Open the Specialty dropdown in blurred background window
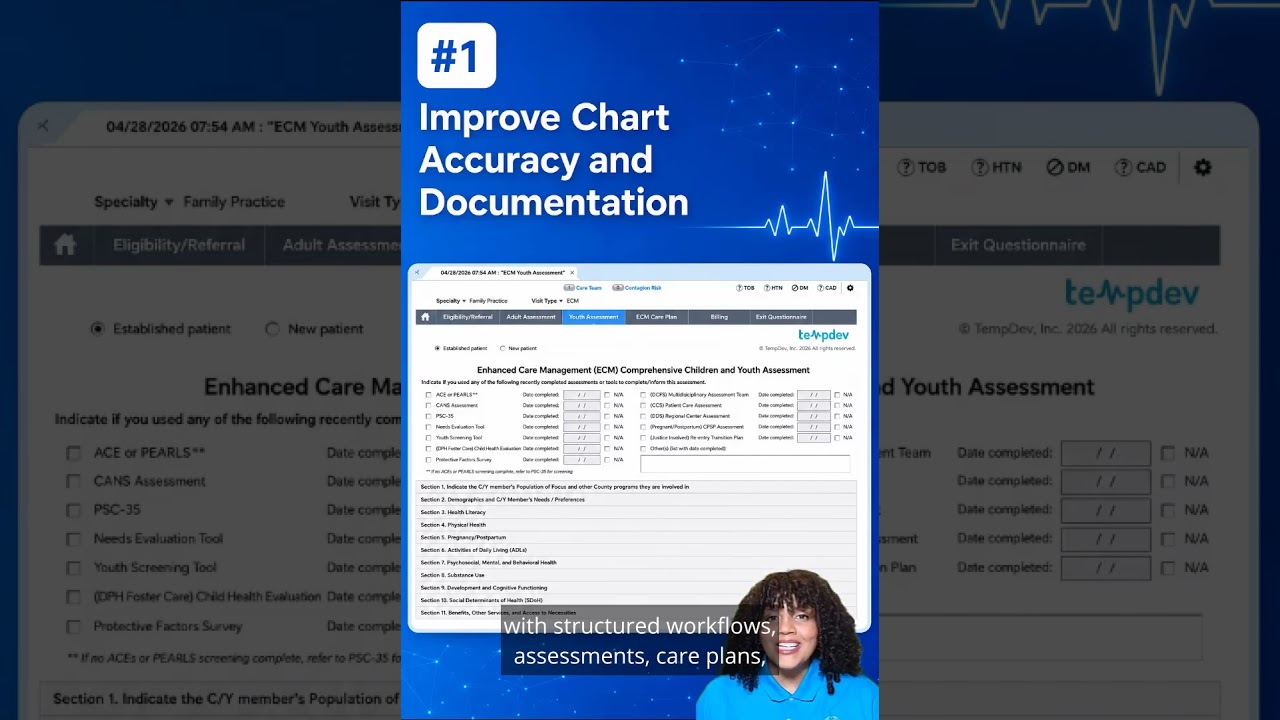This screenshot has height=720, width=1280. 134,202
